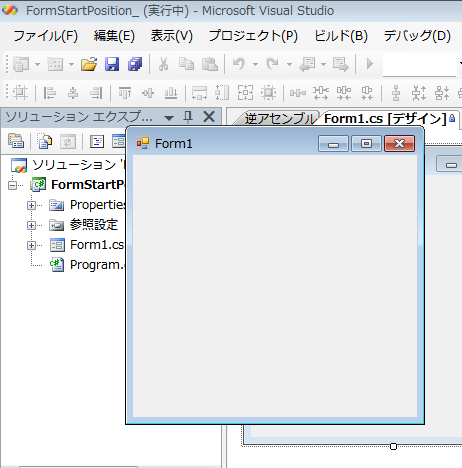Open the Navigate Backward dropdown arrow
462x468 pixels.
click(323, 64)
